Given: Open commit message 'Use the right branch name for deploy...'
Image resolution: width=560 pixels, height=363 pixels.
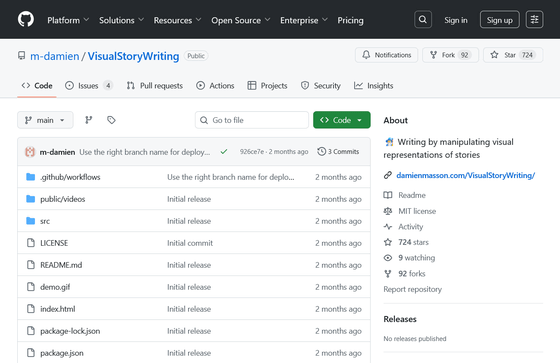Looking at the screenshot, I should [145, 152].
